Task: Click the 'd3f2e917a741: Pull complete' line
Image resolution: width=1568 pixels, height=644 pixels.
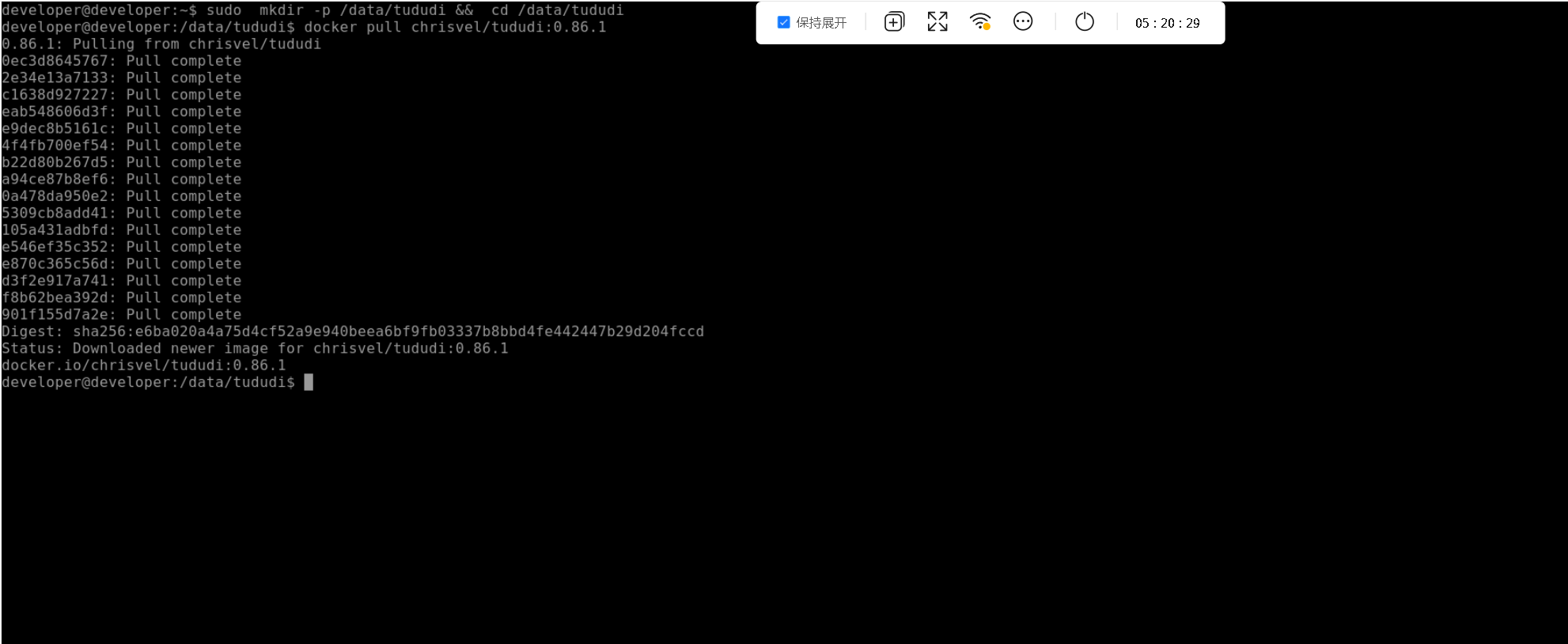Action: click(122, 281)
